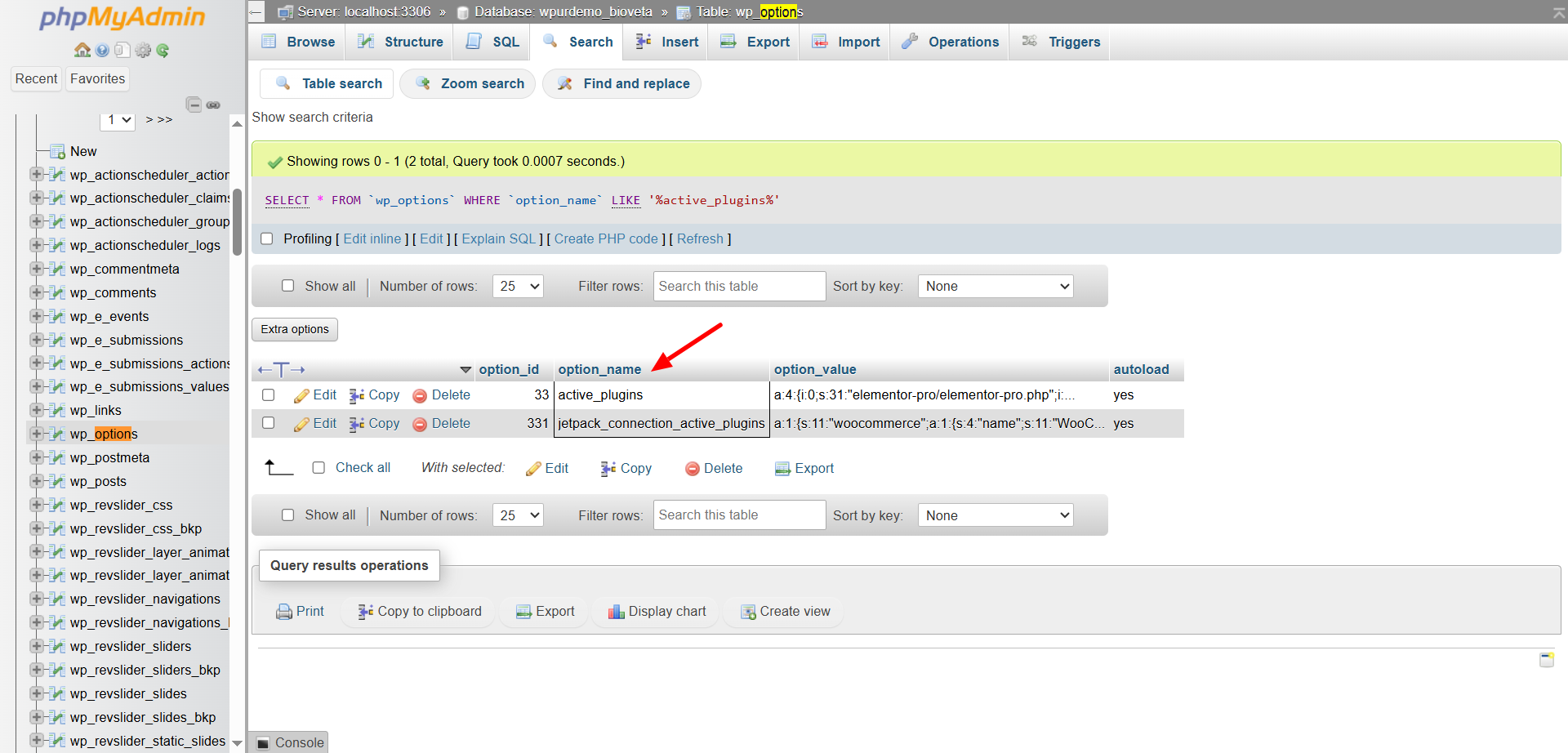Viewport: 1568px width, 753px height.
Task: Click With selected Copy icon
Action: tap(608, 469)
